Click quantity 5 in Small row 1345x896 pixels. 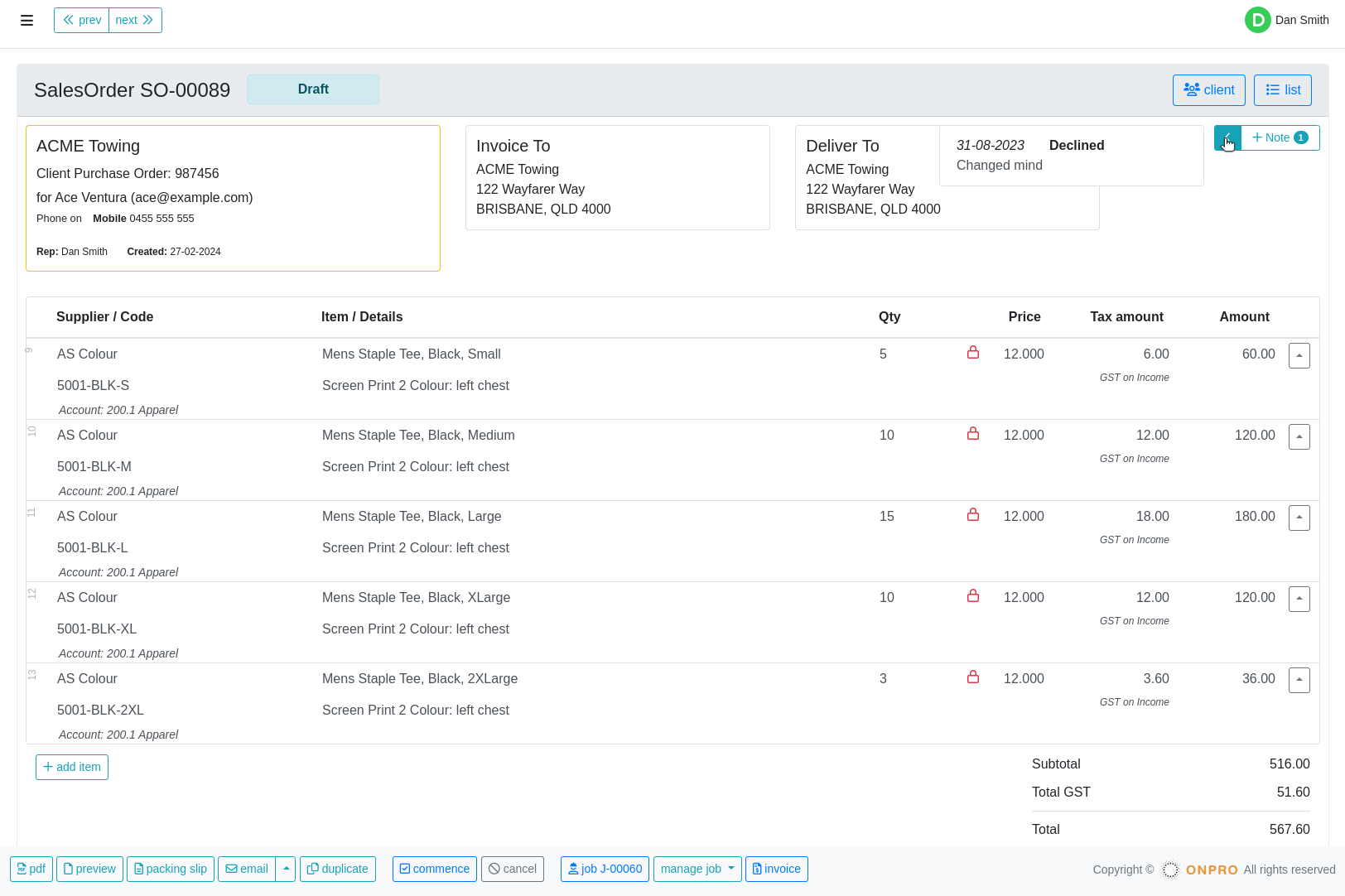(883, 354)
